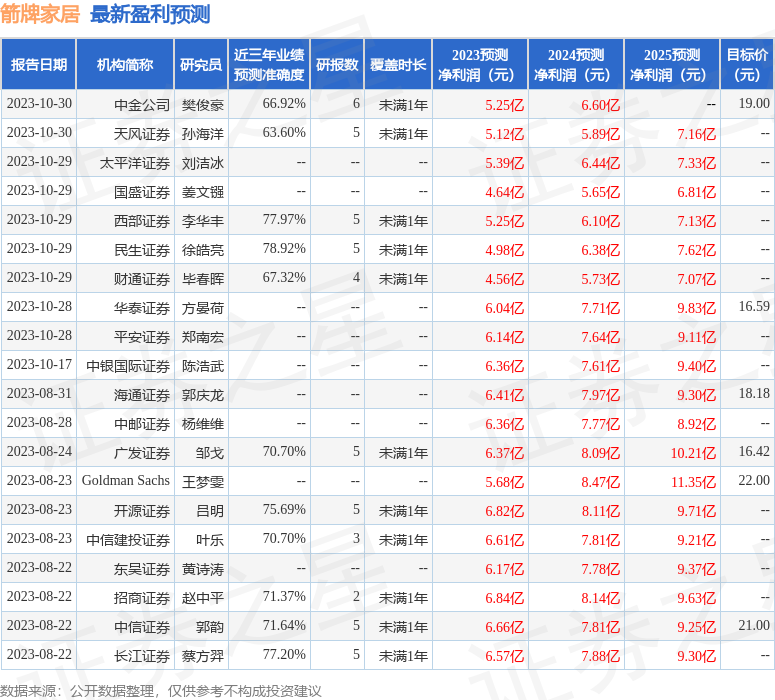775x700 pixels.
Task: Select the 2025预测净利润 column header
Action: click(672, 65)
